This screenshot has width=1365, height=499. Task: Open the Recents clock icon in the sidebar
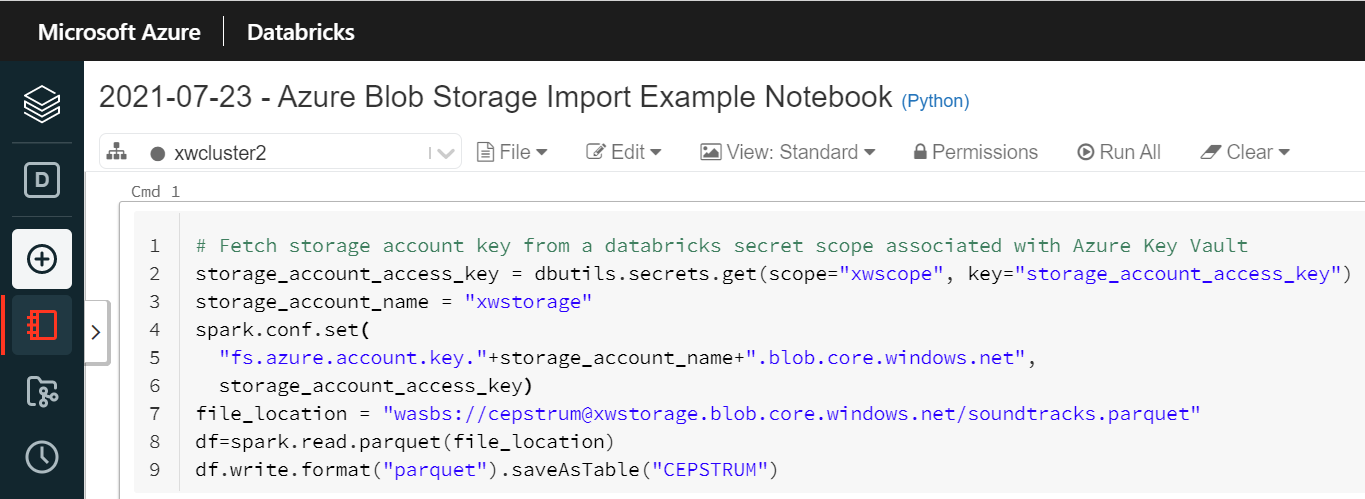coord(42,457)
